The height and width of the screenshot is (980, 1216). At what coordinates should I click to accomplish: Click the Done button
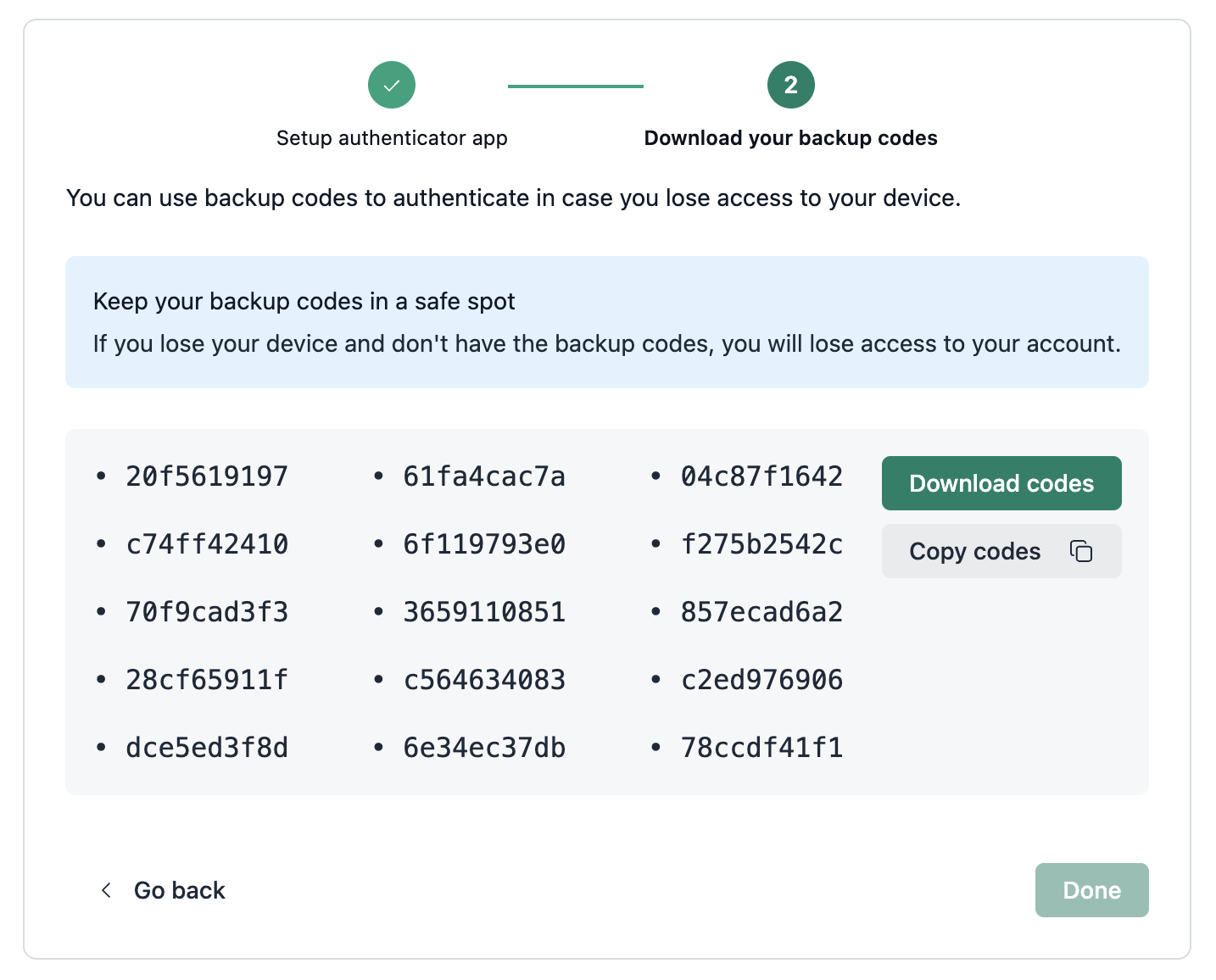coord(1090,890)
